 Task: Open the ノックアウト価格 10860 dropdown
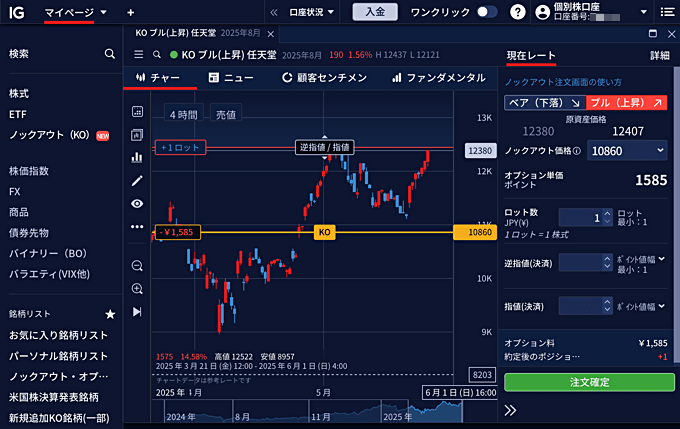coord(627,151)
